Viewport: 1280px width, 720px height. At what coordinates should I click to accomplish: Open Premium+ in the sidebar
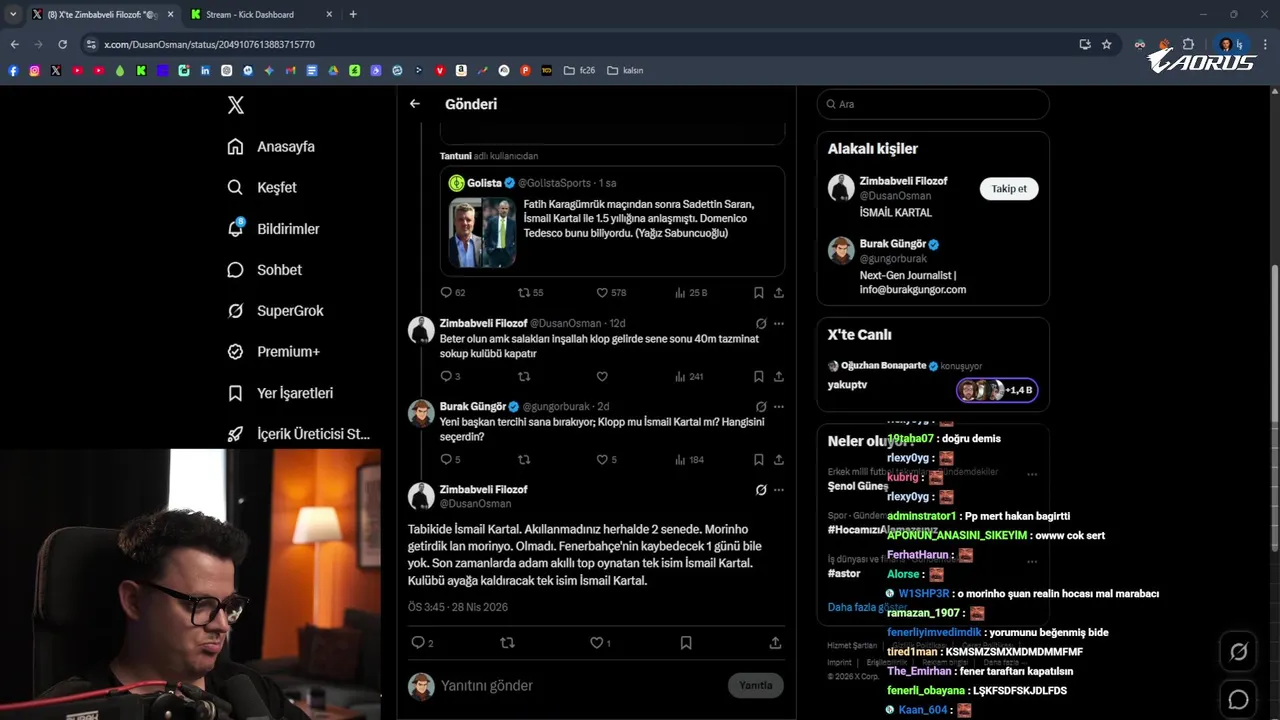coord(274,352)
